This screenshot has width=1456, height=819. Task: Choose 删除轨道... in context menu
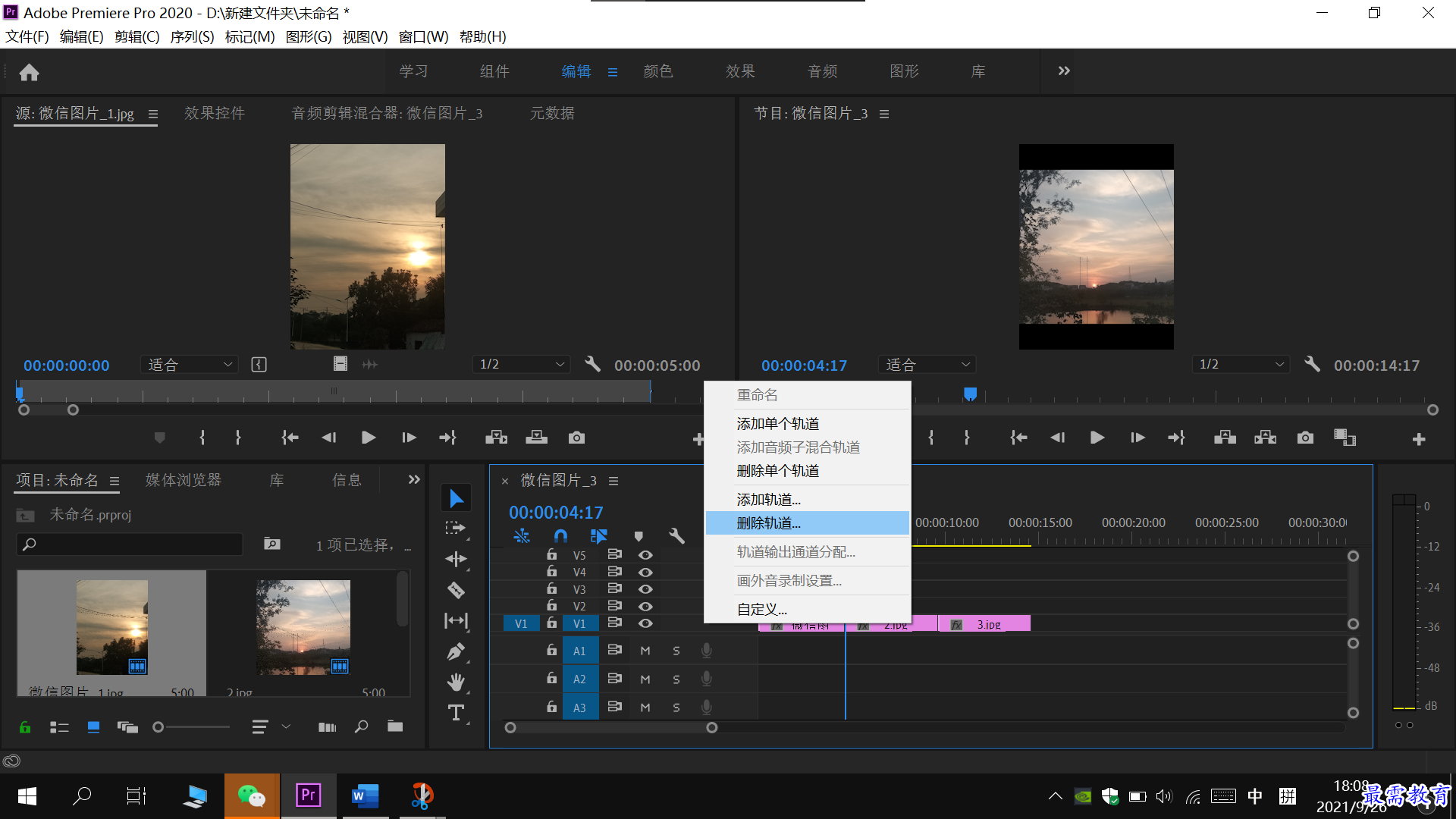808,523
